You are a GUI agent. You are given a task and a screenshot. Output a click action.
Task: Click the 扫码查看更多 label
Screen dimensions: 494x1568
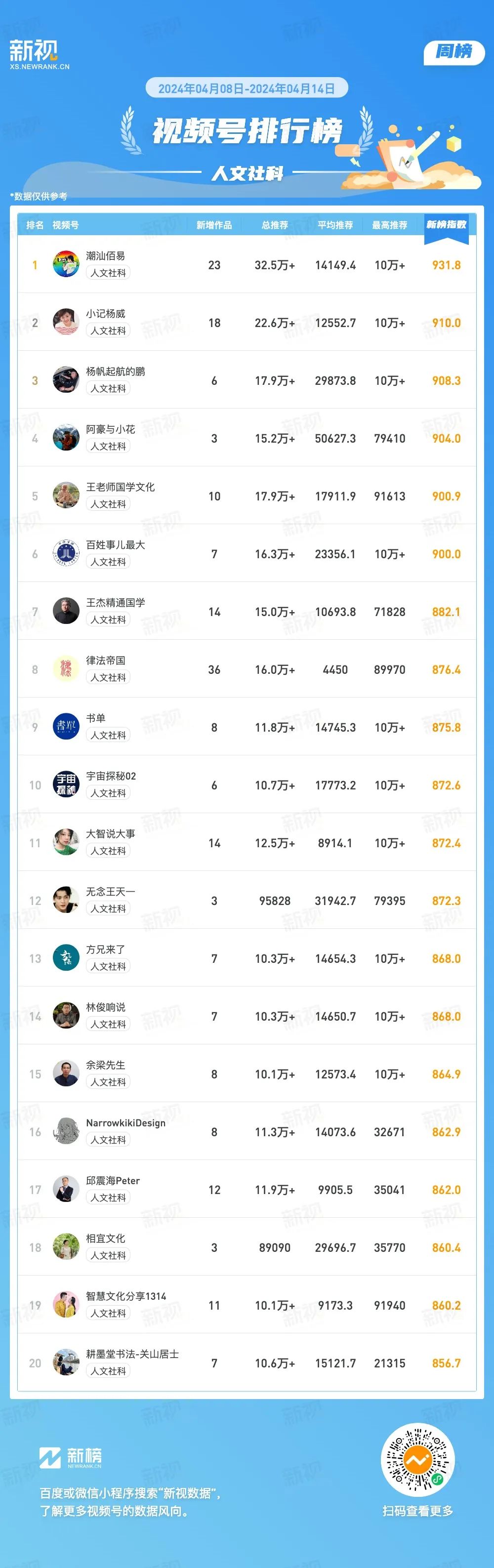[x=417, y=1511]
